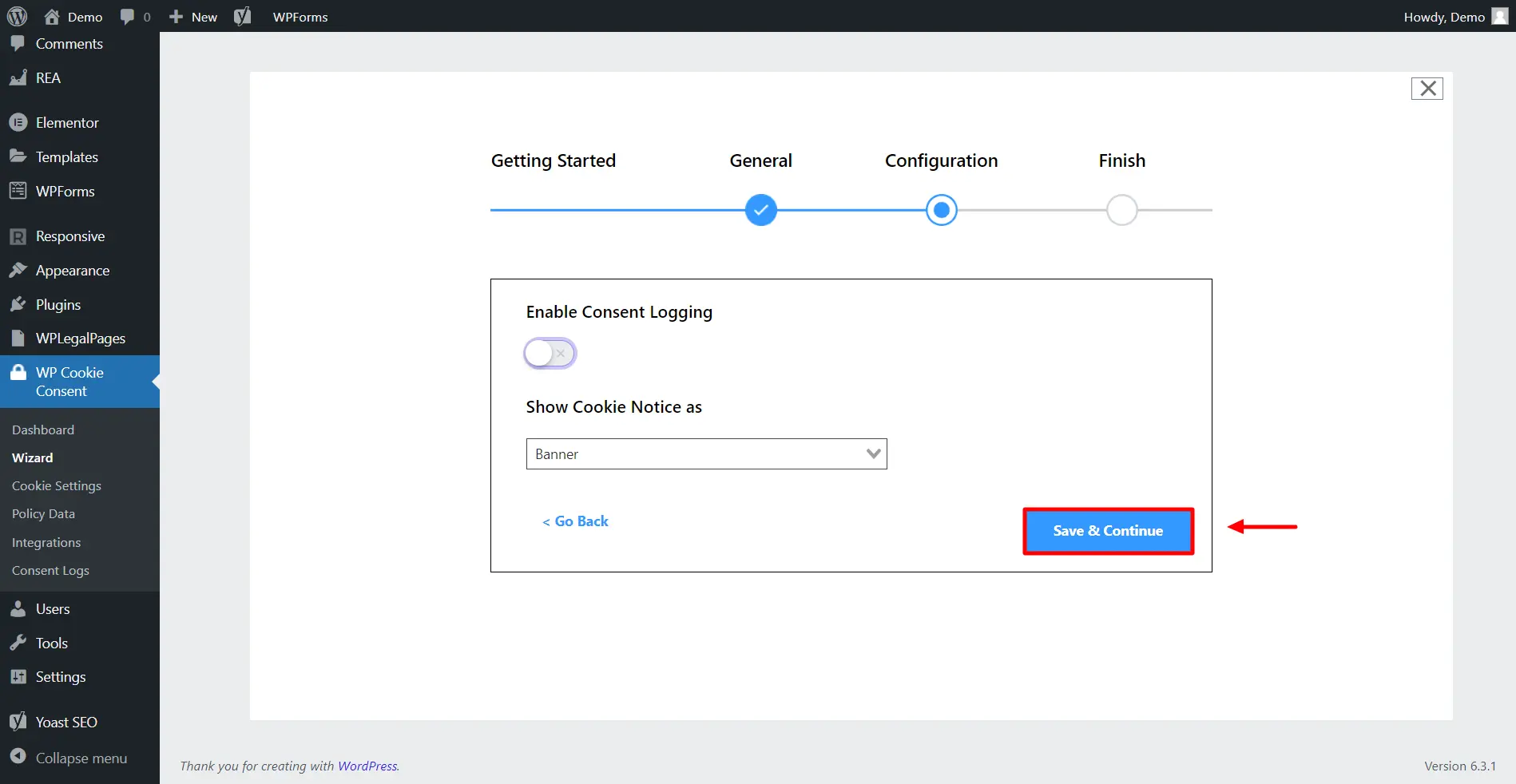Select the Appearance brush icon
The image size is (1516, 784).
click(x=19, y=270)
